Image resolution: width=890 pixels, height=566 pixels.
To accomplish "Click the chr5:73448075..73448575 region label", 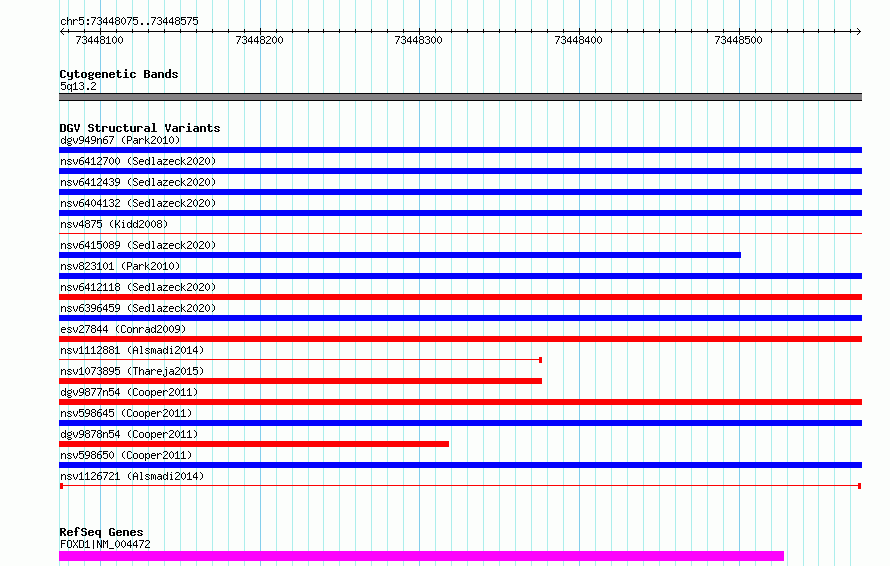I will [x=129, y=21].
